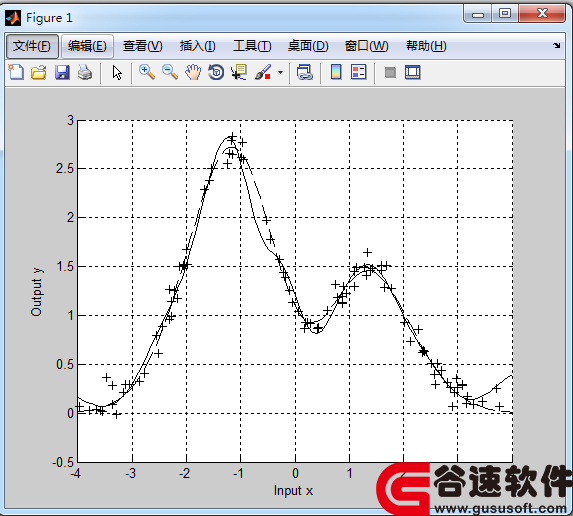Click the Link Plot icon

coord(304,72)
